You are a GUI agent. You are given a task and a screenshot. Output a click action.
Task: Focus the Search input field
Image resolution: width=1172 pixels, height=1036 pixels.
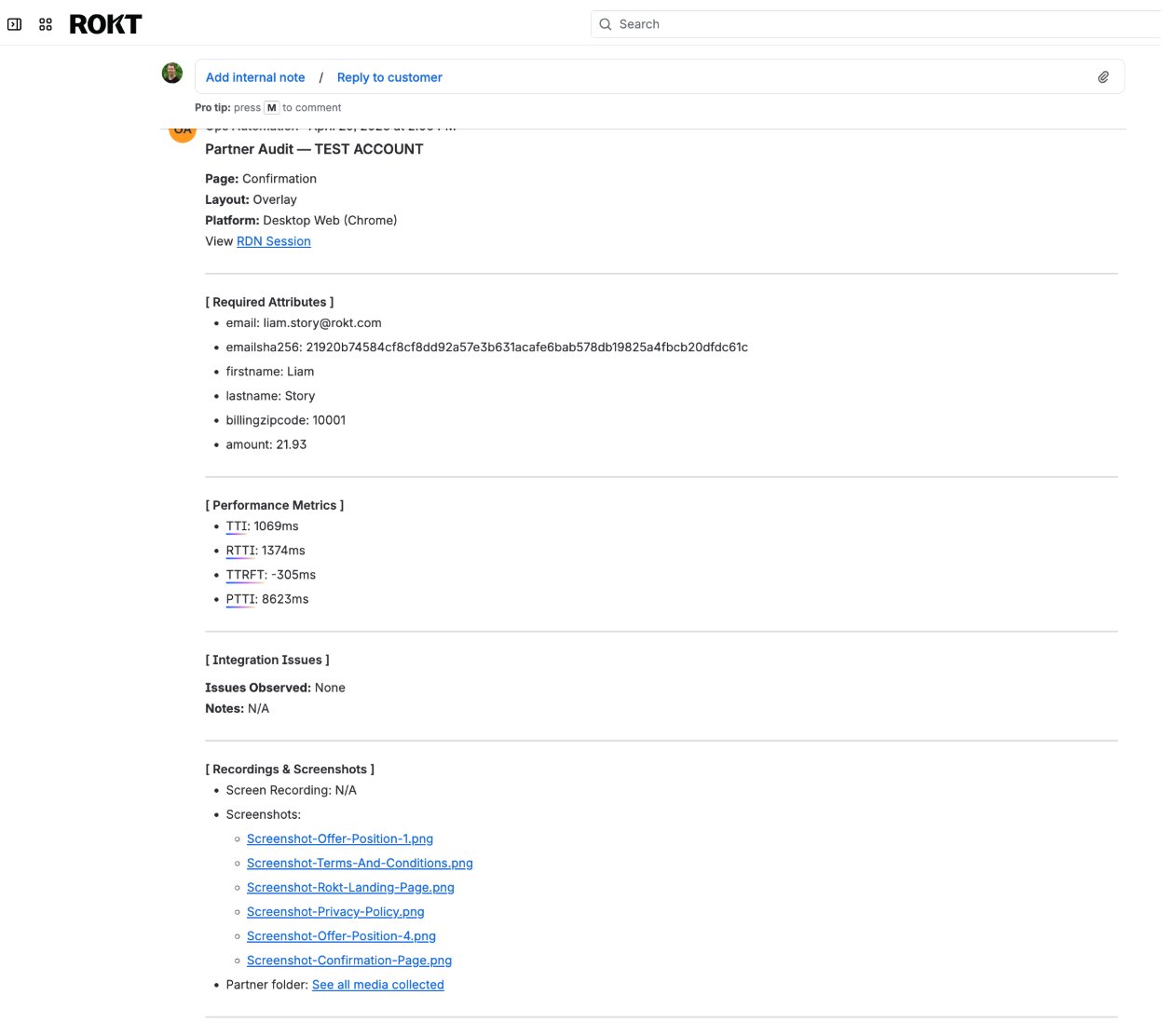pyautogui.click(x=880, y=24)
